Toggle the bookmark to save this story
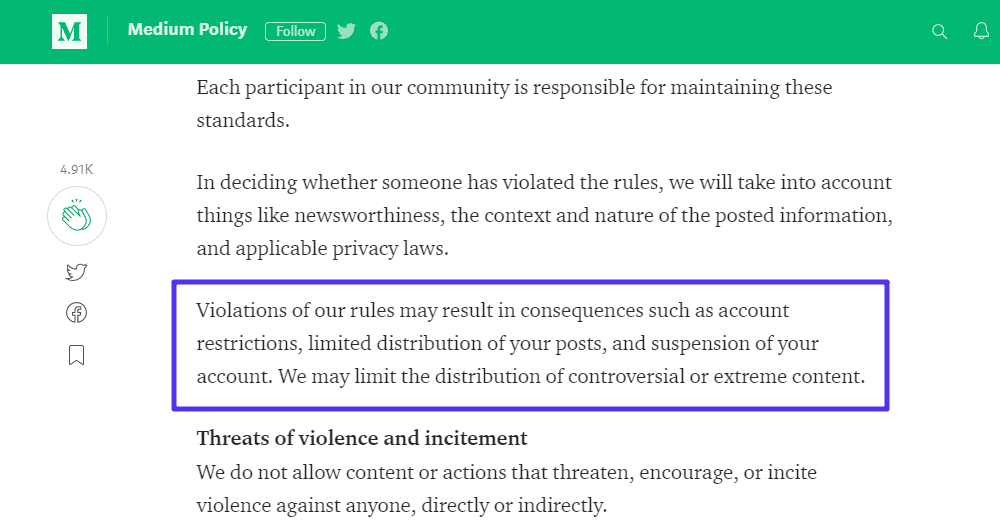The image size is (1000, 532). [77, 355]
